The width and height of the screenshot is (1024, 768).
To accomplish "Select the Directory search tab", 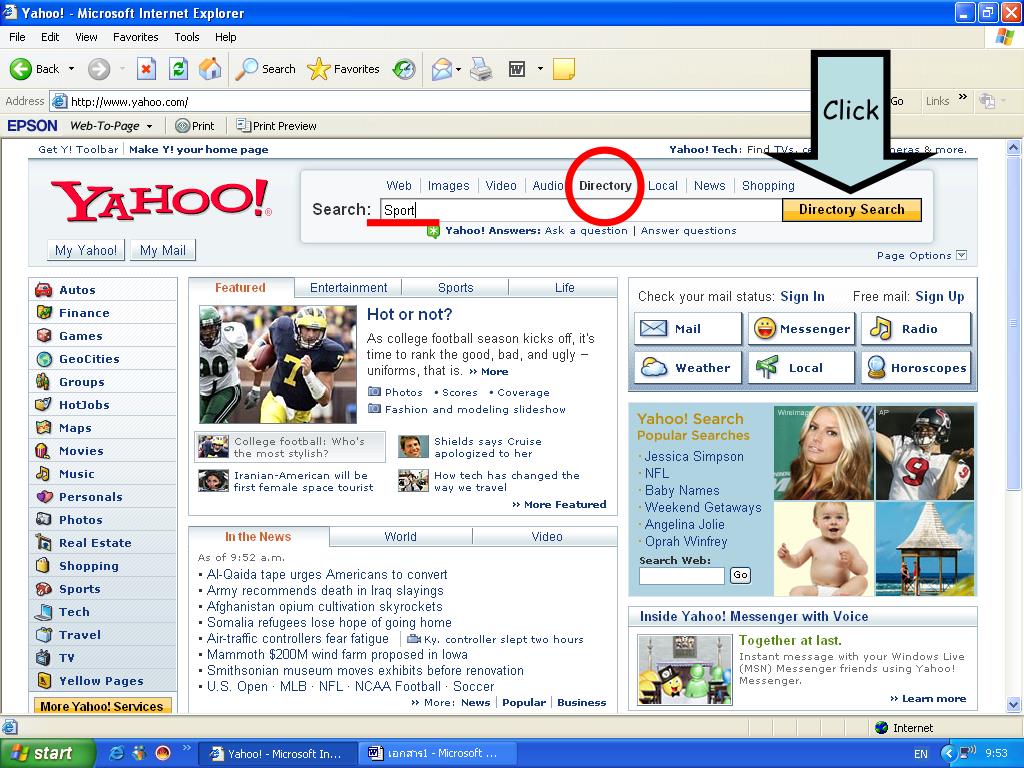I will tap(605, 185).
